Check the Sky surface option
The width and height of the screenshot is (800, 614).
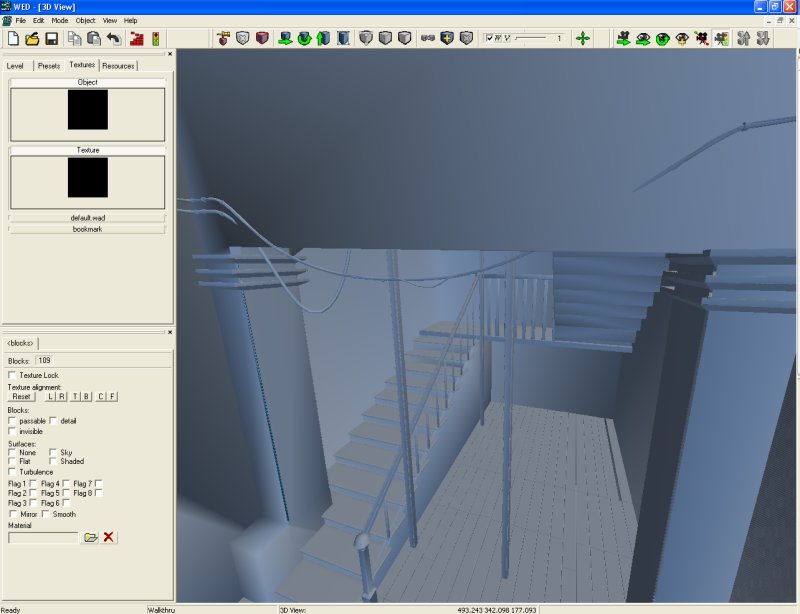coord(53,452)
